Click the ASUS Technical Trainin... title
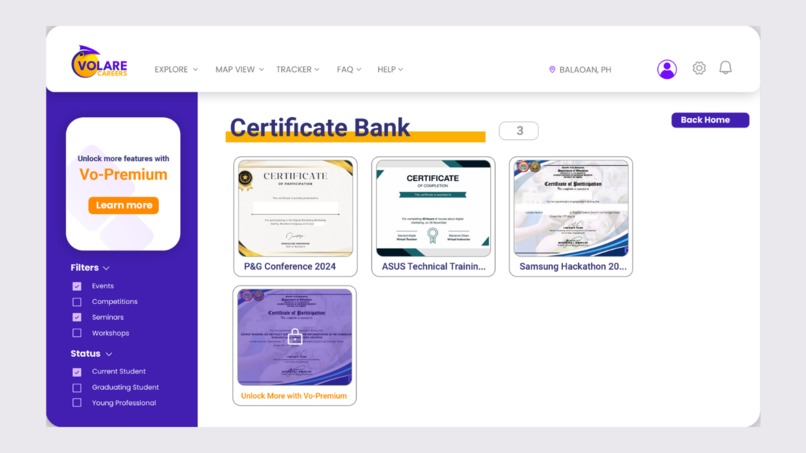Screen dimensions: 806x453 [x=433, y=266]
